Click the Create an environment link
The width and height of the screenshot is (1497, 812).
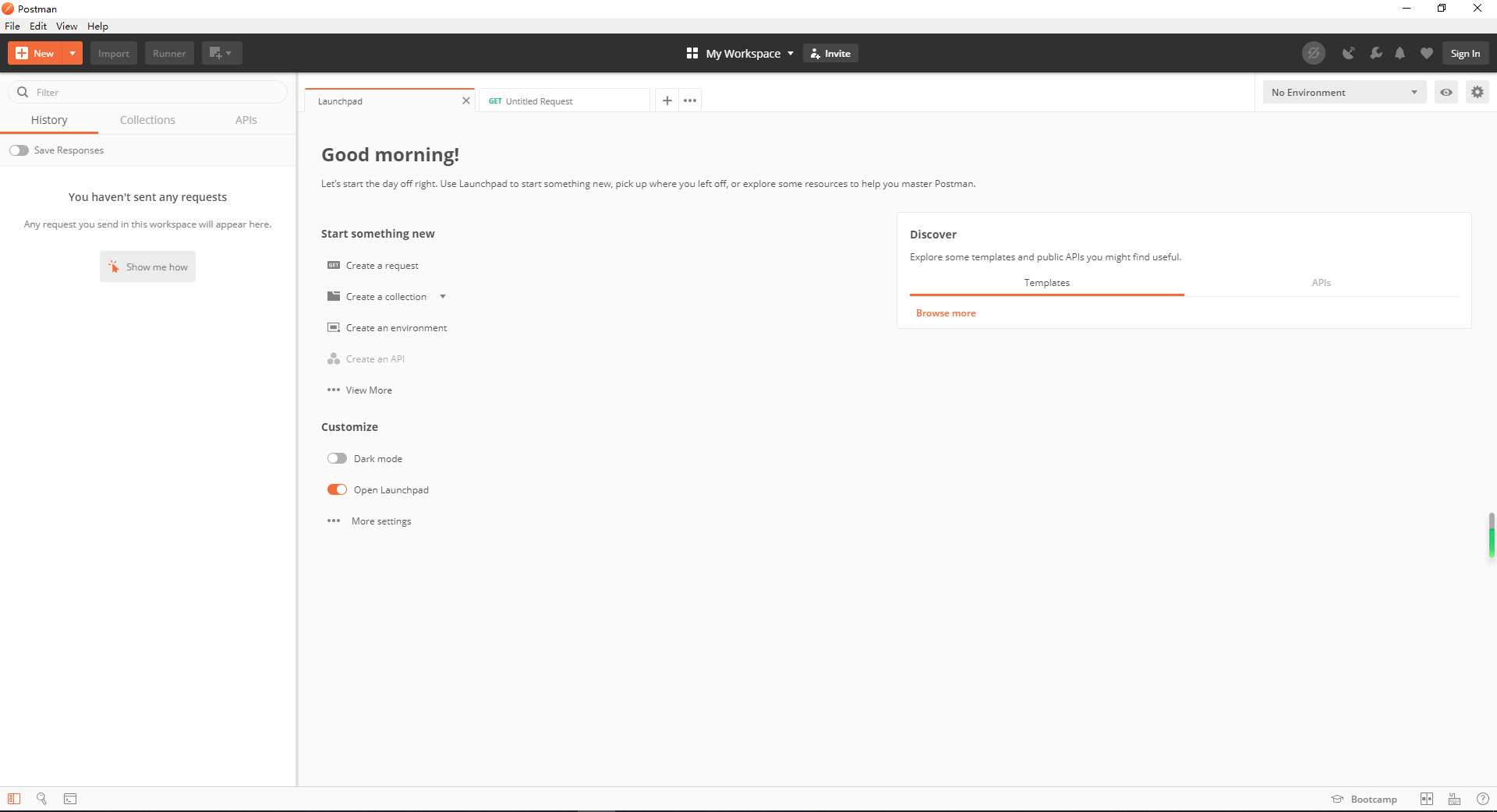pyautogui.click(x=396, y=328)
